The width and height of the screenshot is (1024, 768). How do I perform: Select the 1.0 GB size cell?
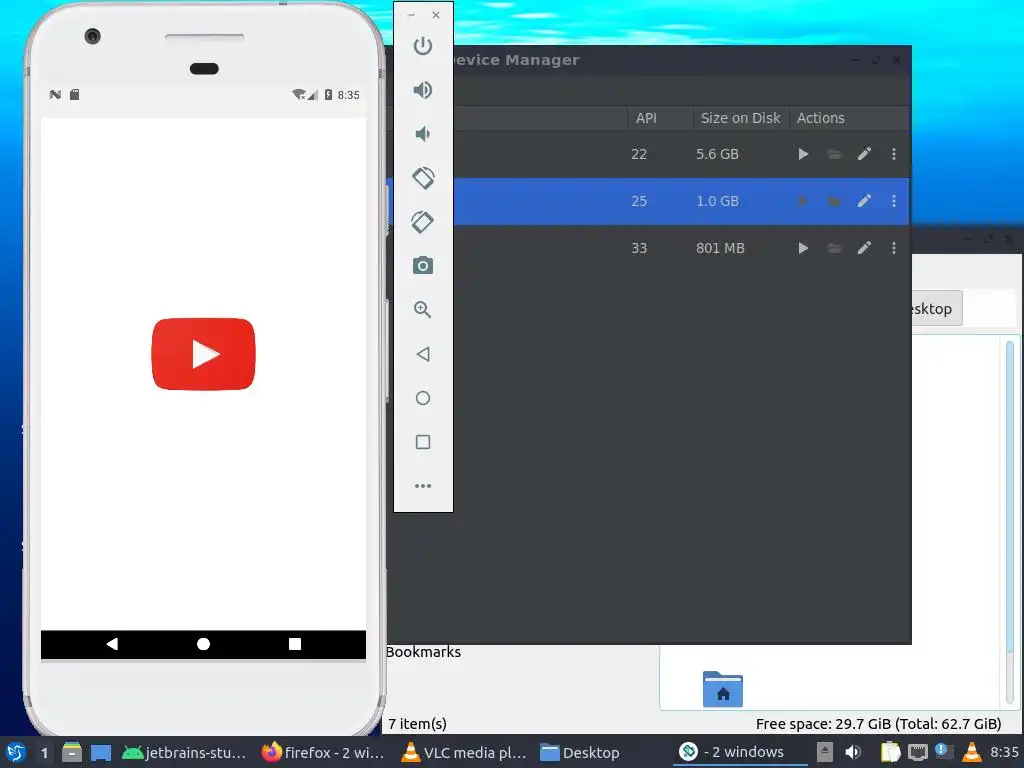[x=717, y=201]
